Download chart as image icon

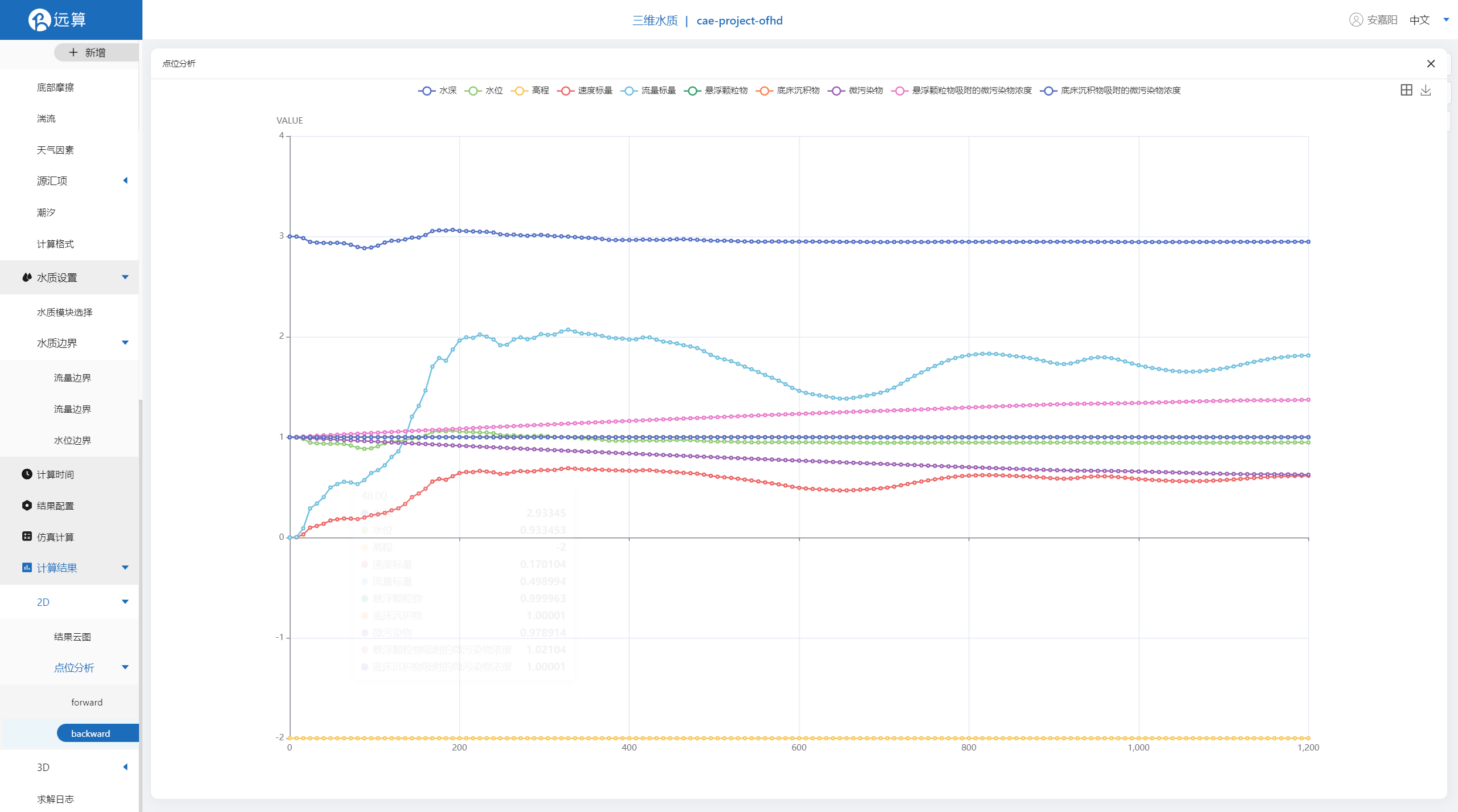click(1426, 90)
